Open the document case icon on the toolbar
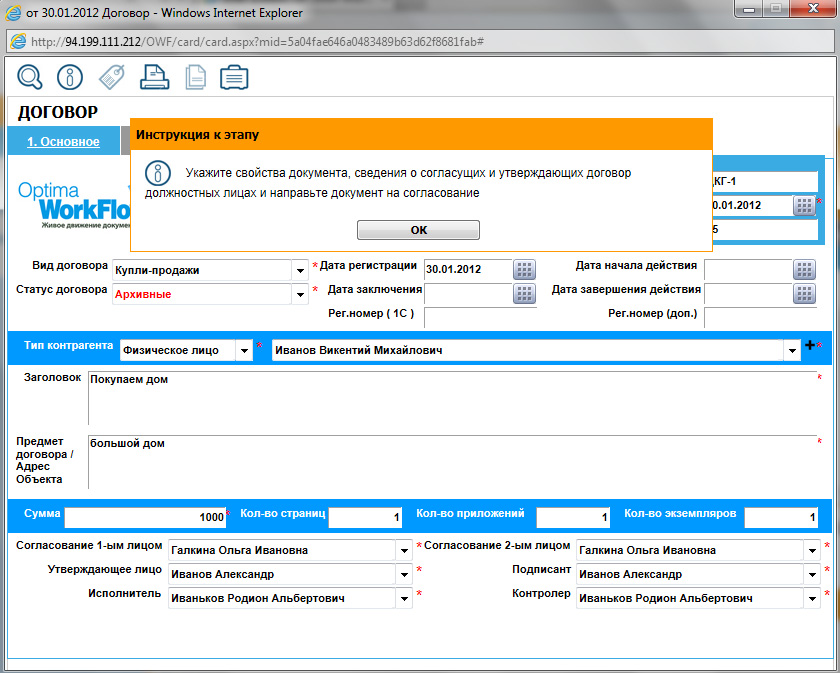 click(233, 76)
